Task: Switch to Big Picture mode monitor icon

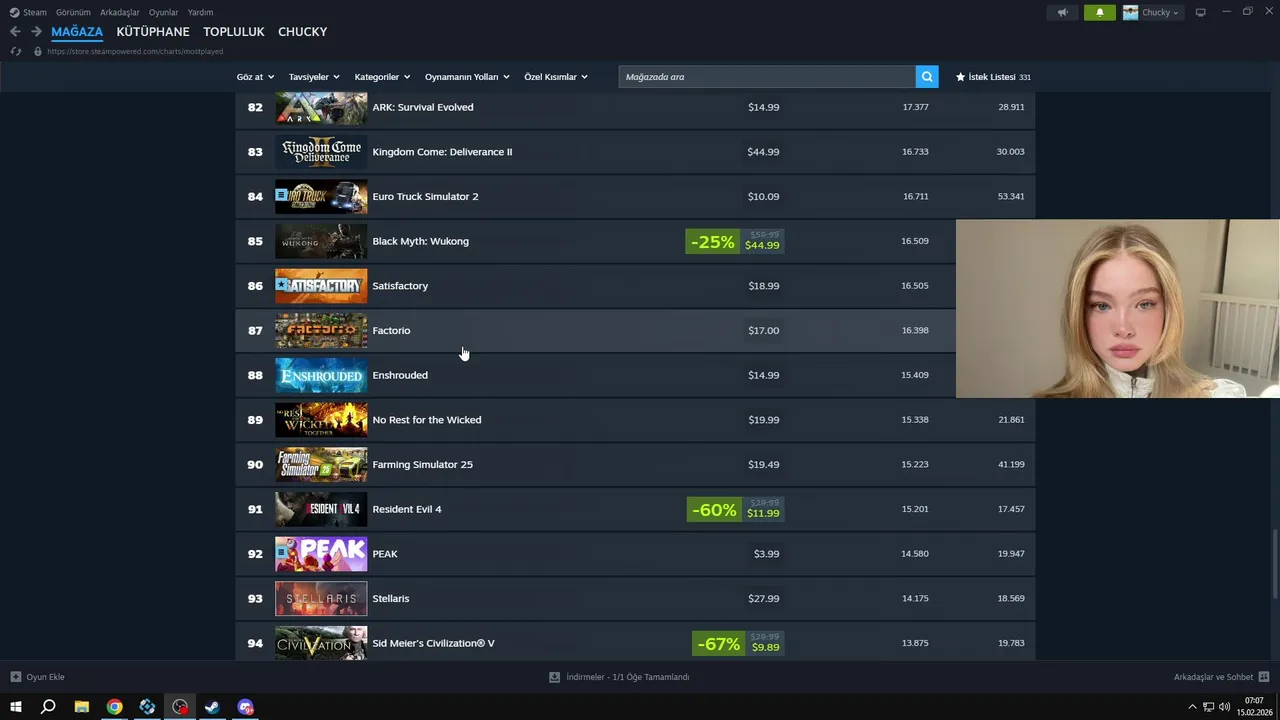Action: (x=1201, y=13)
